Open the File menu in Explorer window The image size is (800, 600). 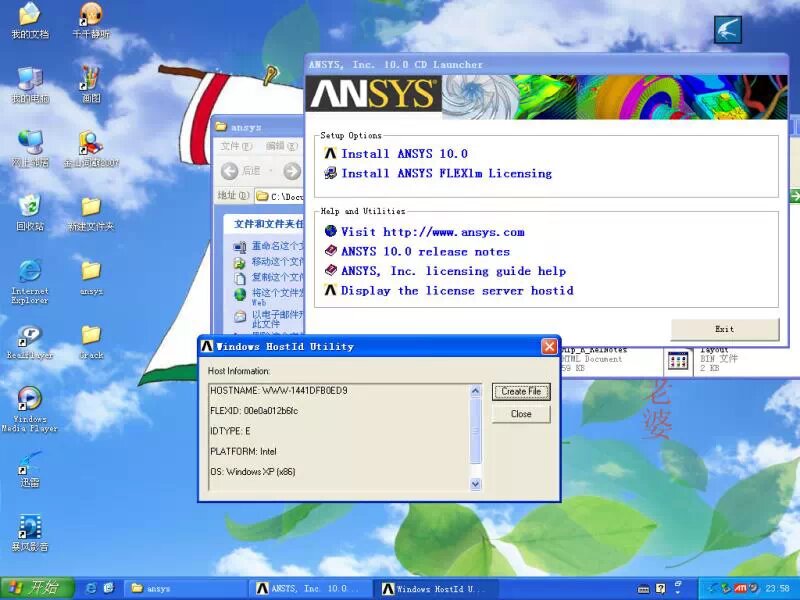tap(230, 146)
